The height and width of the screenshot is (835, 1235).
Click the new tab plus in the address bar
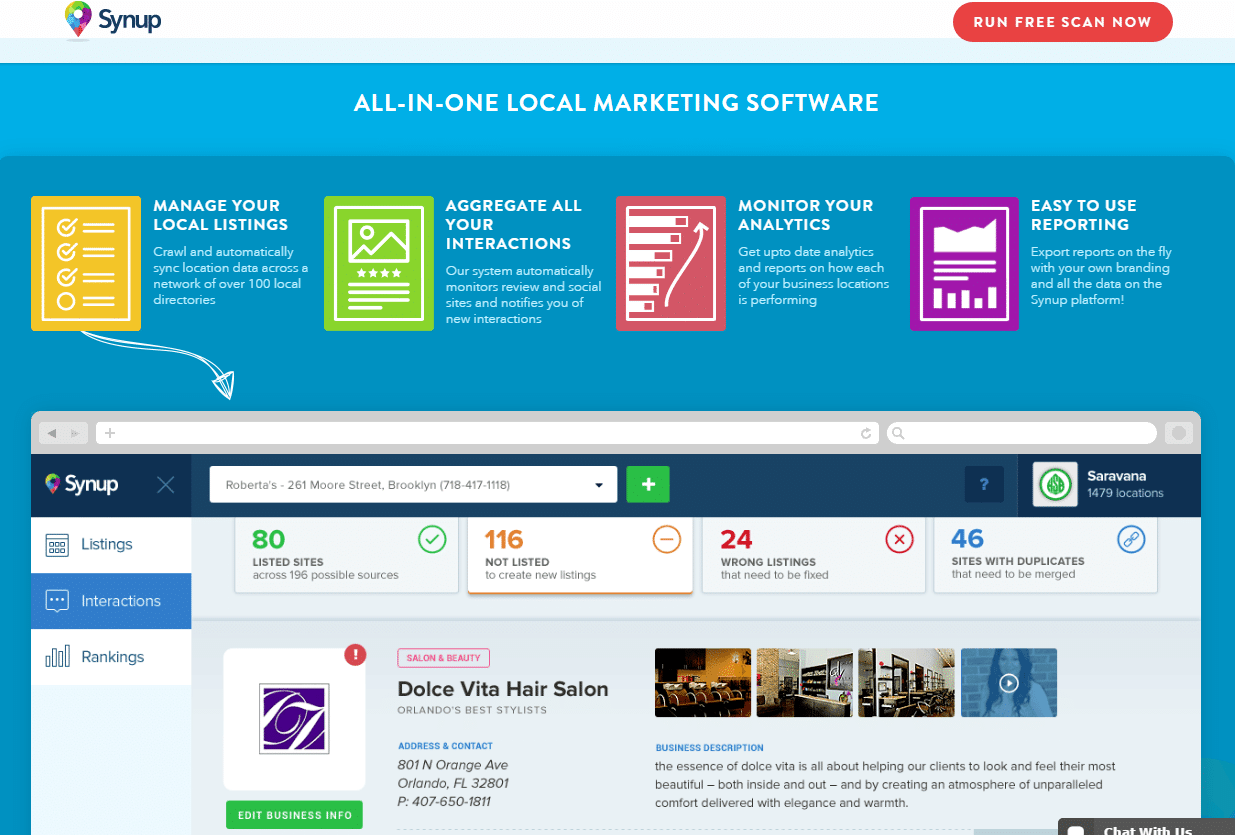pos(110,433)
